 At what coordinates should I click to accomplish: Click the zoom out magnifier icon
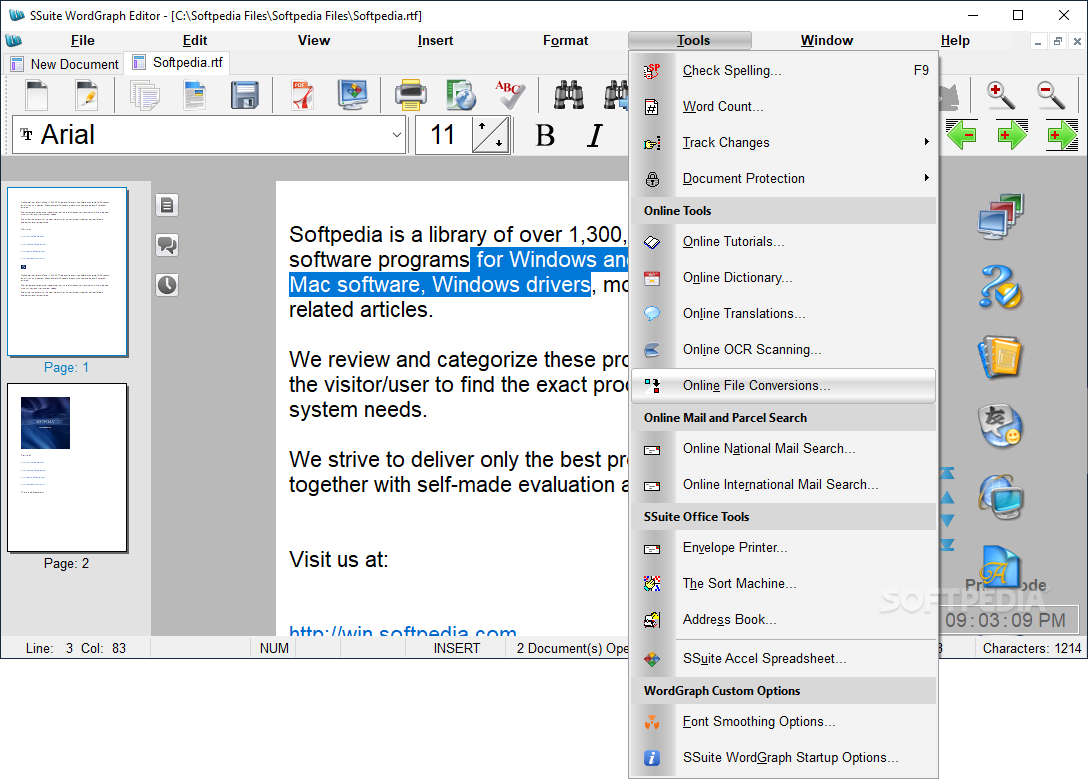point(1051,95)
